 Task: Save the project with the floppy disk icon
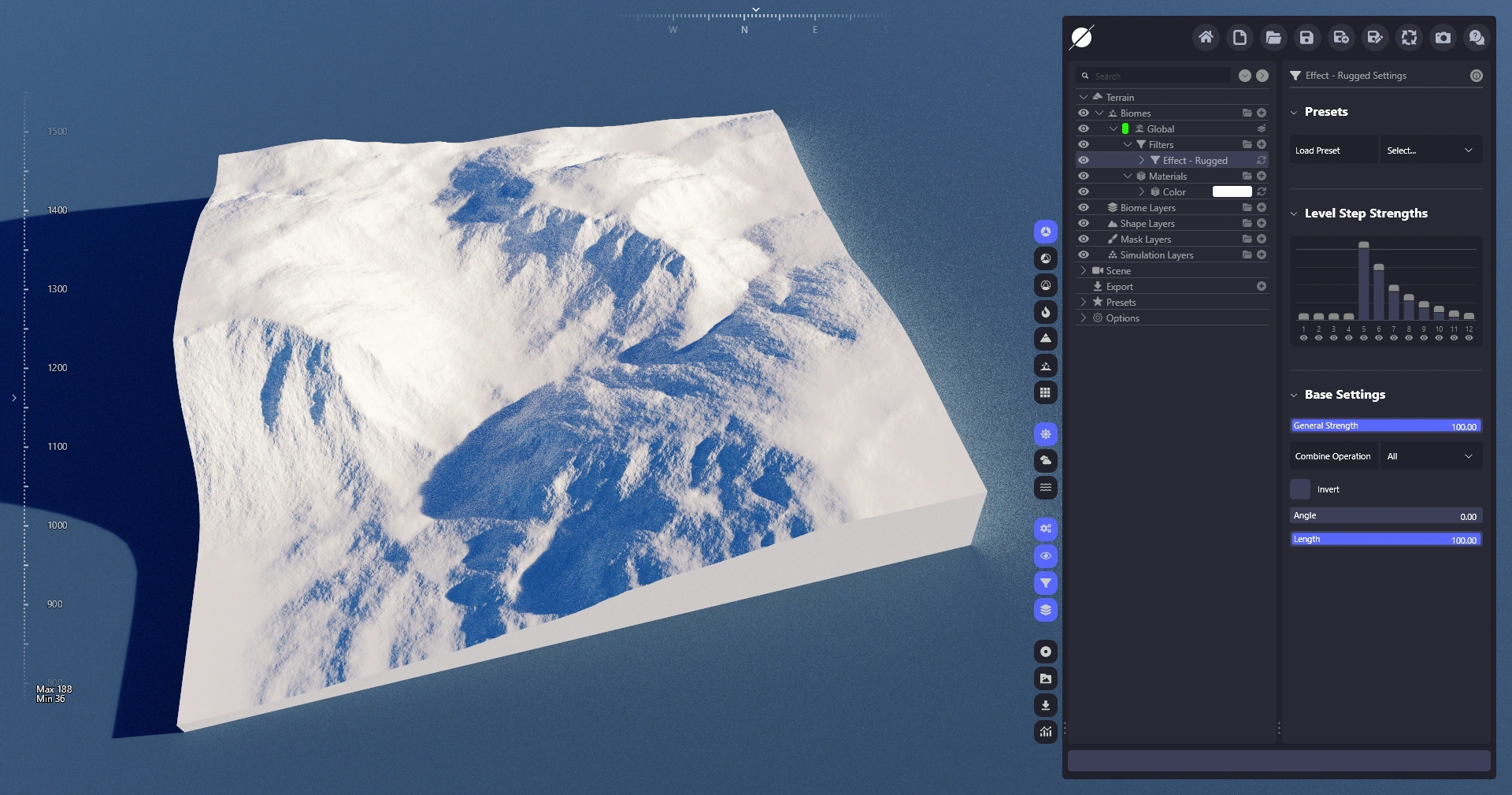pos(1306,37)
